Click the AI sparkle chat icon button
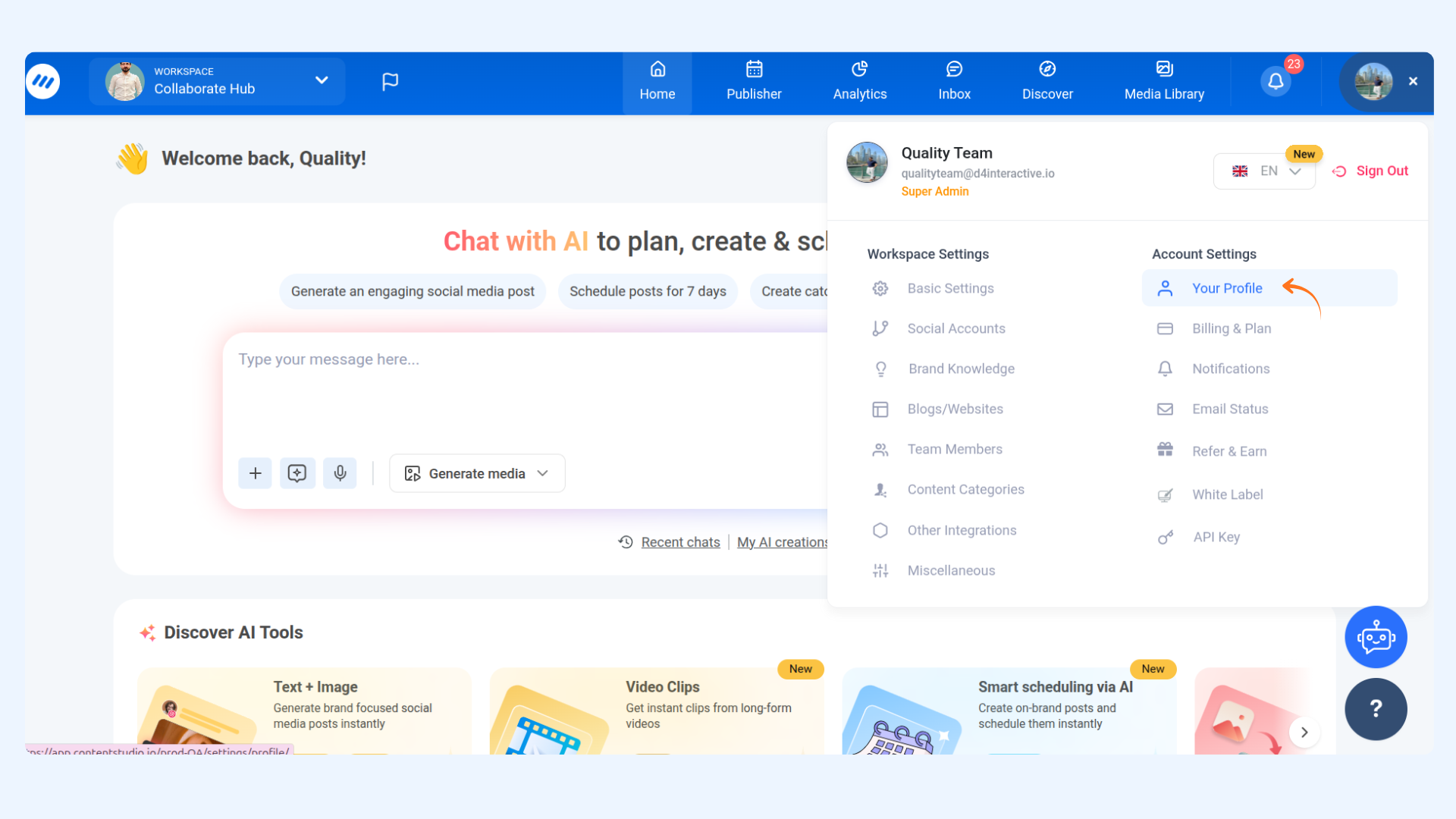 297,473
